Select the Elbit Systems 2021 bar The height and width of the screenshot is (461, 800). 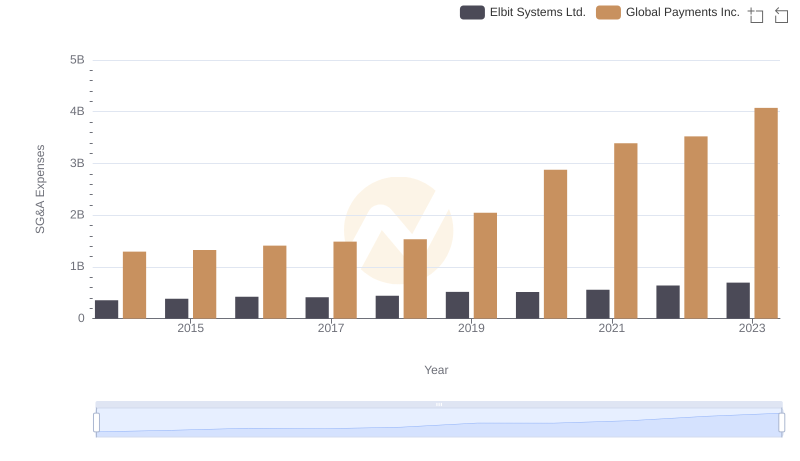[x=597, y=304]
